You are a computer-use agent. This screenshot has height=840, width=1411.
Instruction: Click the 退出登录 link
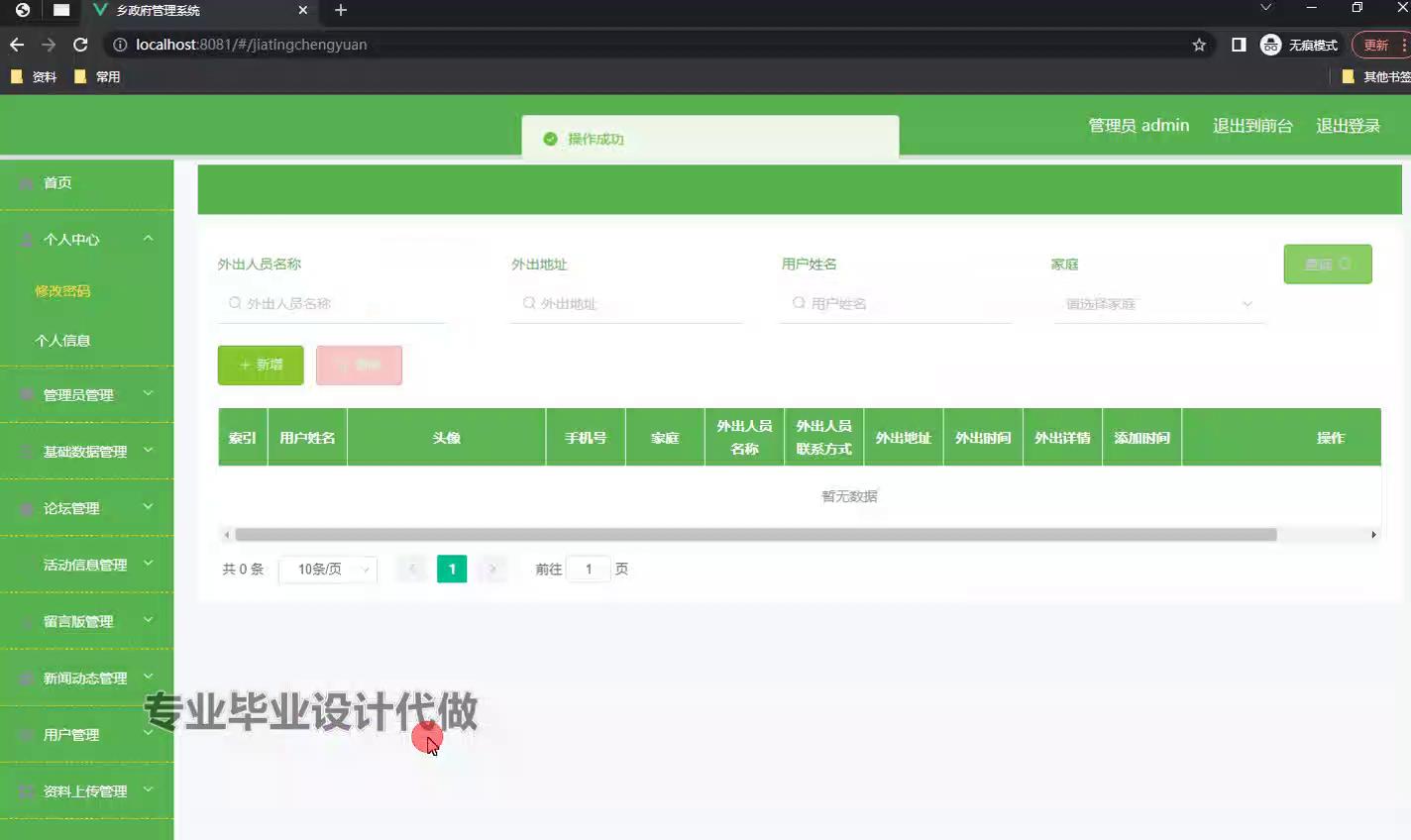tap(1348, 126)
